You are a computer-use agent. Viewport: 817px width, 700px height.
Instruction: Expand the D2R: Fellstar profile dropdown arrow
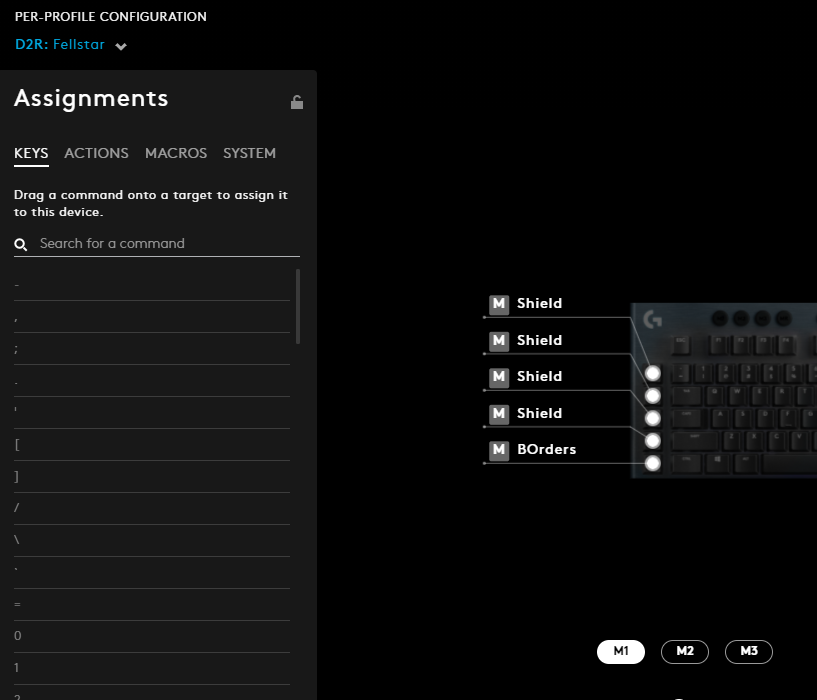click(x=121, y=46)
